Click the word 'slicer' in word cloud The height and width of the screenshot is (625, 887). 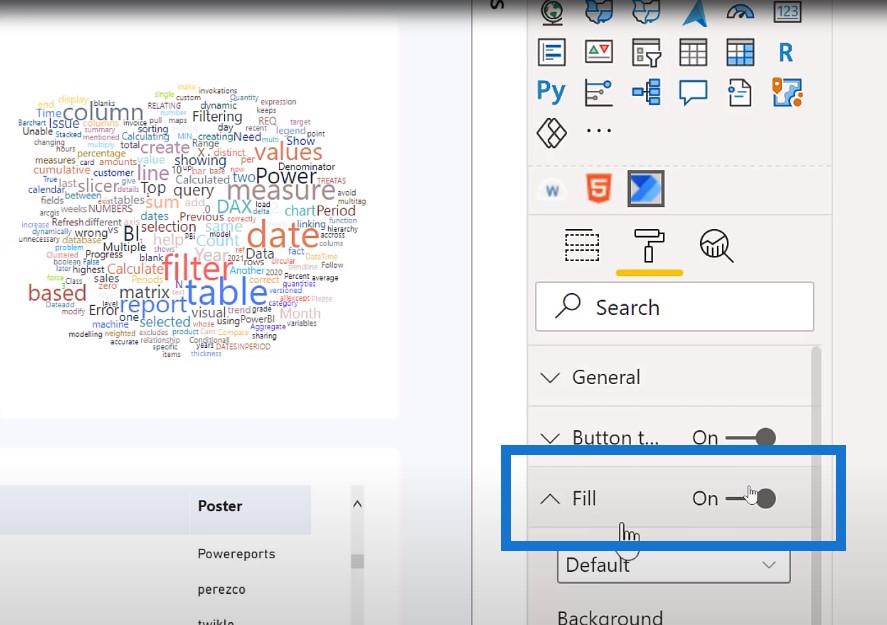click(x=98, y=186)
